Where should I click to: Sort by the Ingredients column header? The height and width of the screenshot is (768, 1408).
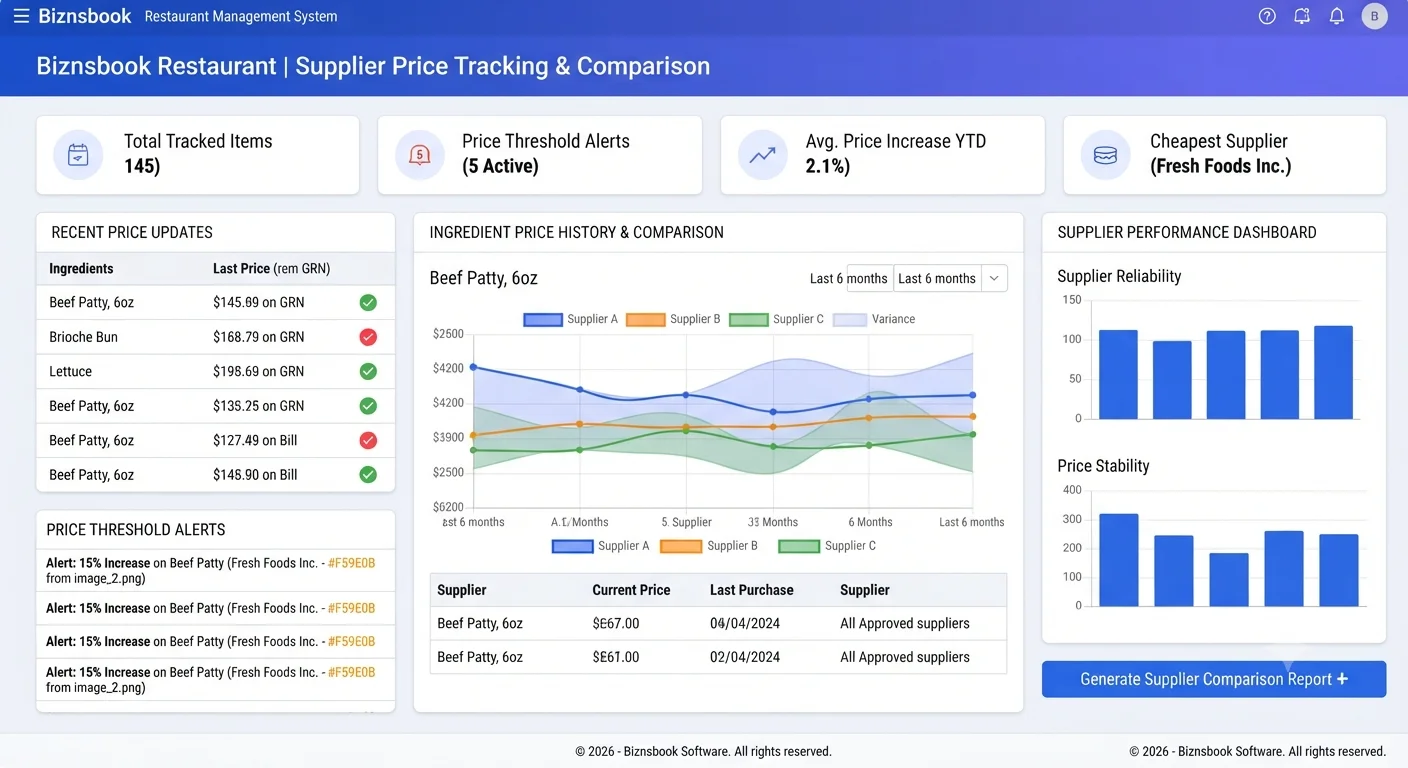click(81, 268)
